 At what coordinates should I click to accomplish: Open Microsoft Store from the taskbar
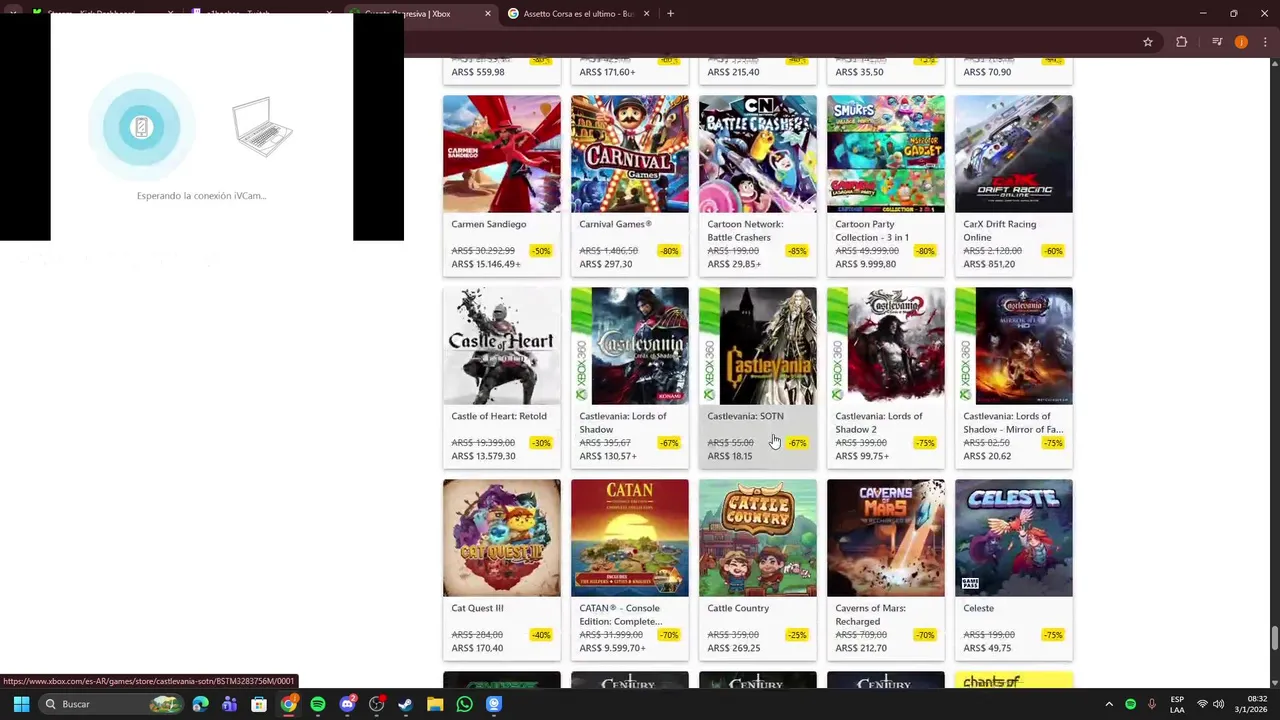coord(259,704)
